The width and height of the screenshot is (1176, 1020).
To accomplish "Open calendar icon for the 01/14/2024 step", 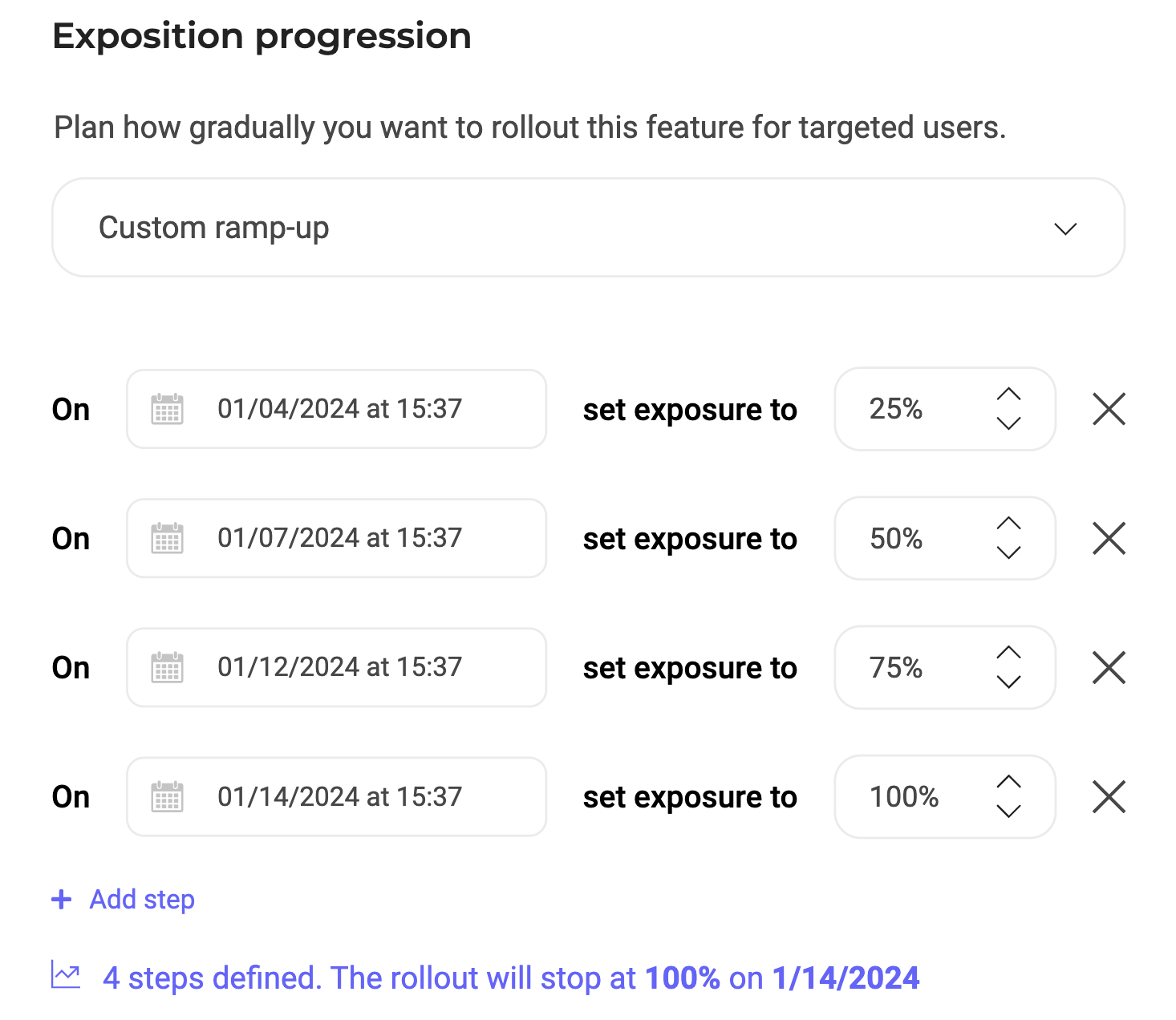I will 167,797.
